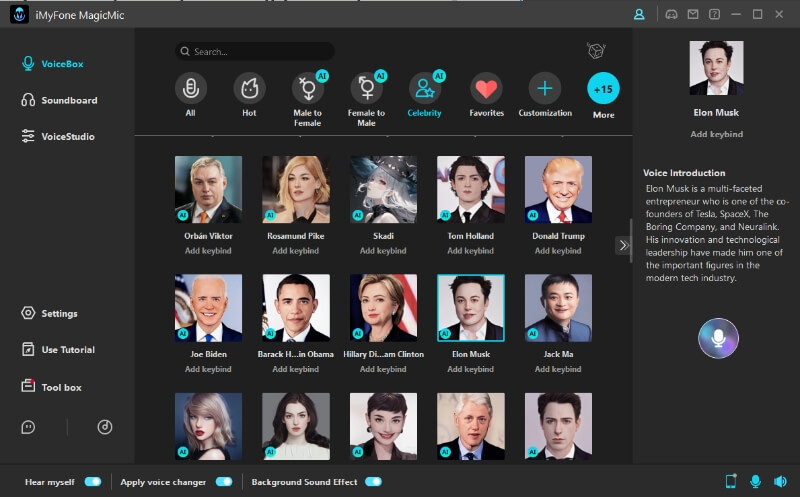Open the Customization category
This screenshot has width=800, height=497.
[x=545, y=95]
